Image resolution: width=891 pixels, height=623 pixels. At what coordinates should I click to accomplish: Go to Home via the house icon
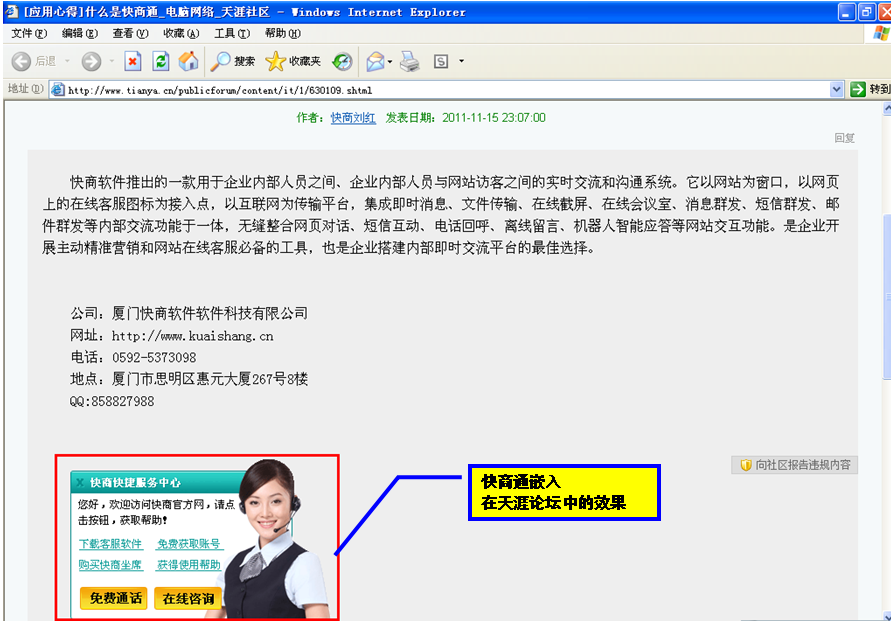pyautogui.click(x=188, y=62)
